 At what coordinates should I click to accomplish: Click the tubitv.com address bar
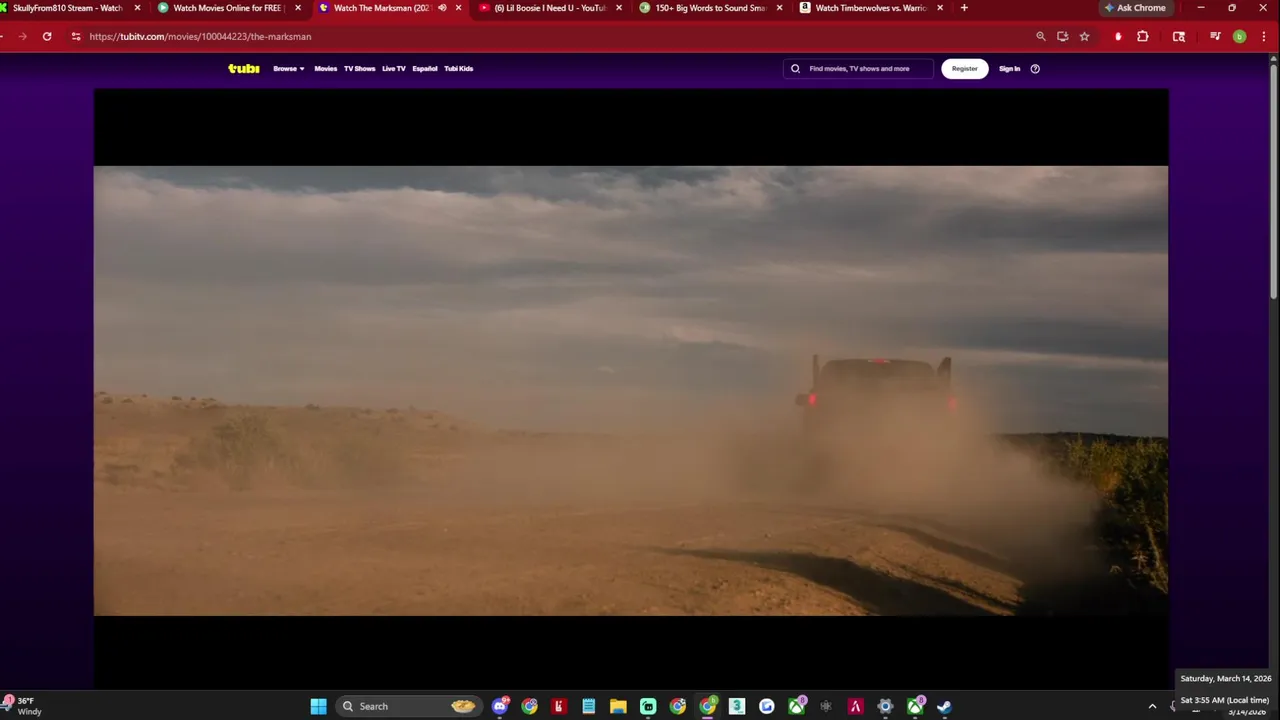(x=550, y=36)
